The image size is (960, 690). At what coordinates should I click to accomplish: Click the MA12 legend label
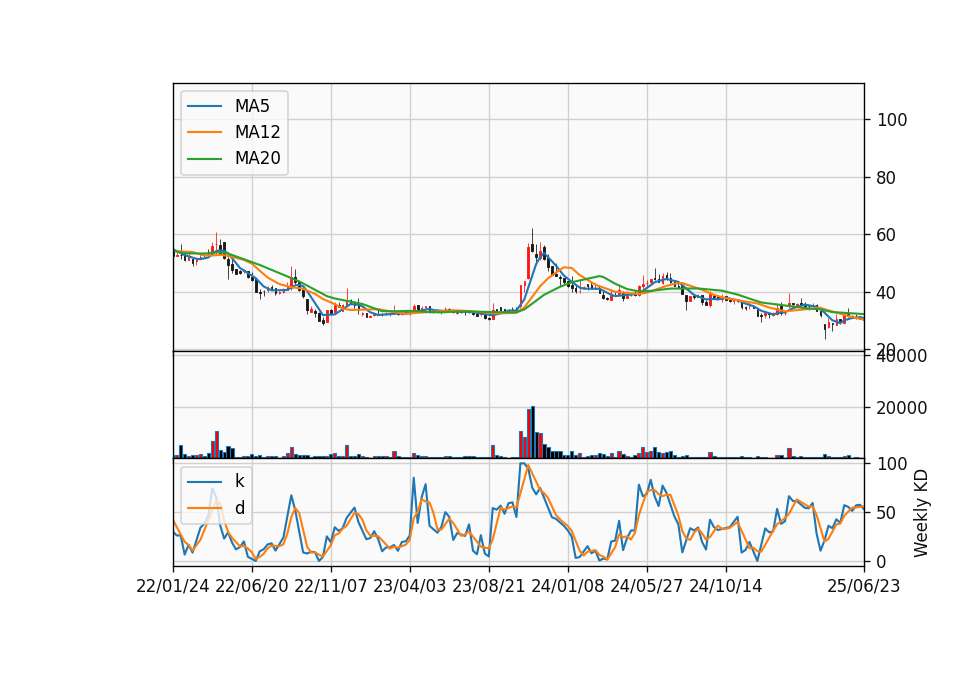click(257, 132)
